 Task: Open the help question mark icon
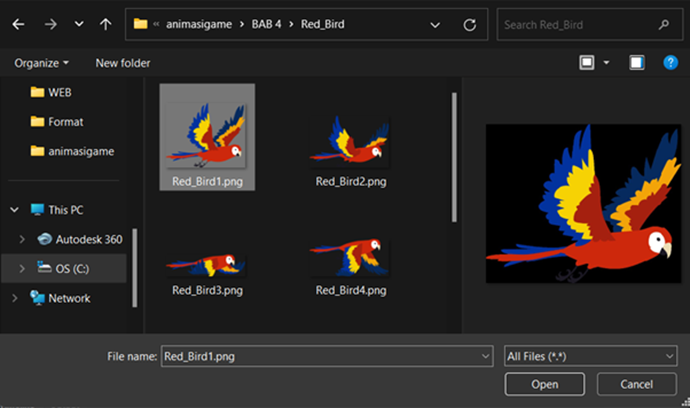coord(670,62)
